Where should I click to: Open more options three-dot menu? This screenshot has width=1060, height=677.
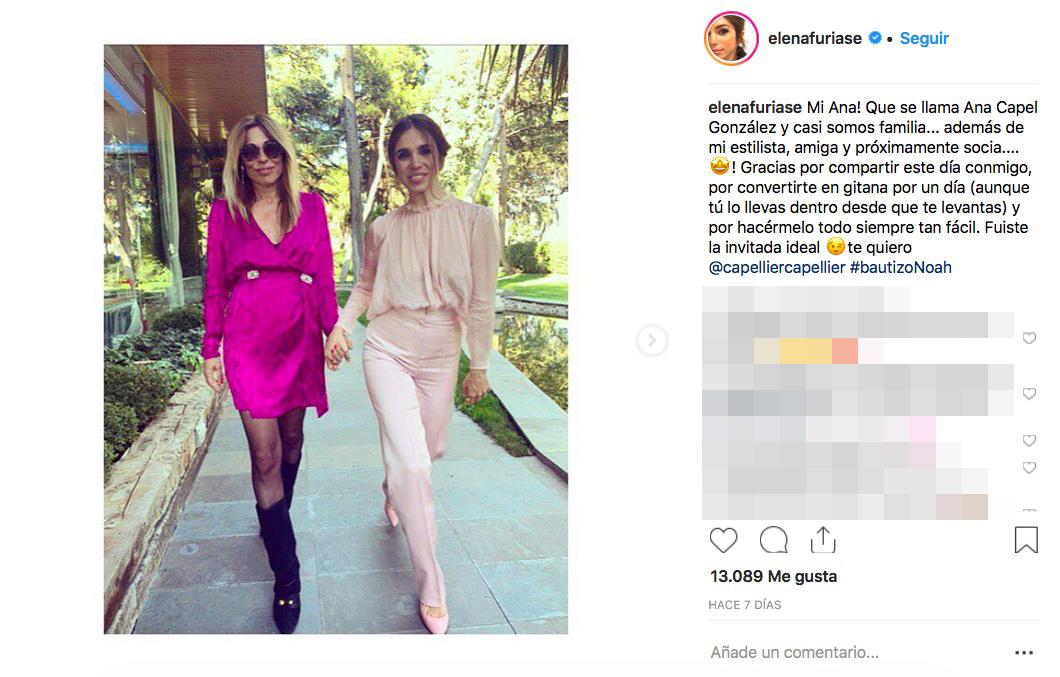[1024, 653]
